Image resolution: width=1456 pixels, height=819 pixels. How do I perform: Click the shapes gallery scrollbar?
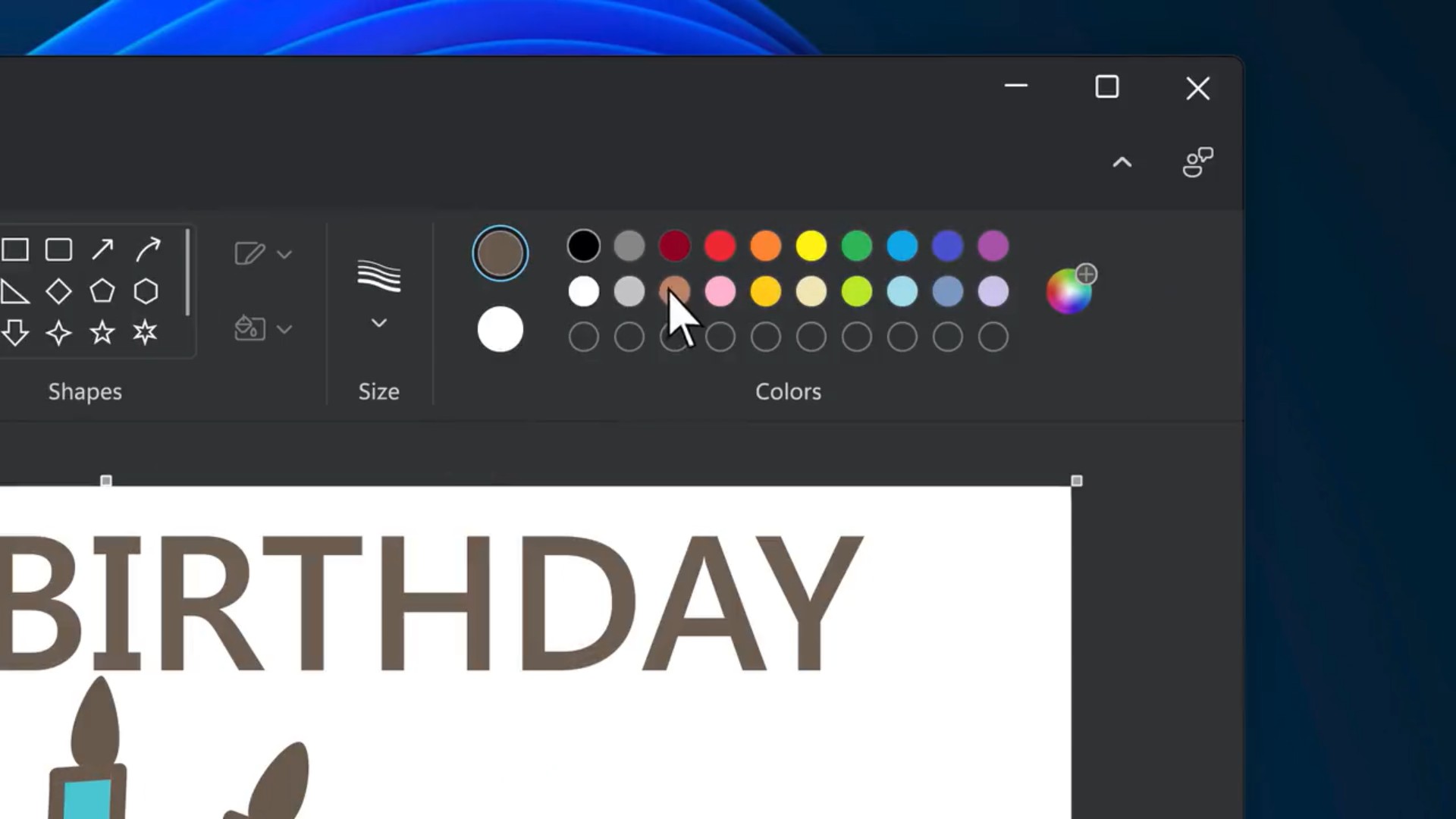coord(187,273)
